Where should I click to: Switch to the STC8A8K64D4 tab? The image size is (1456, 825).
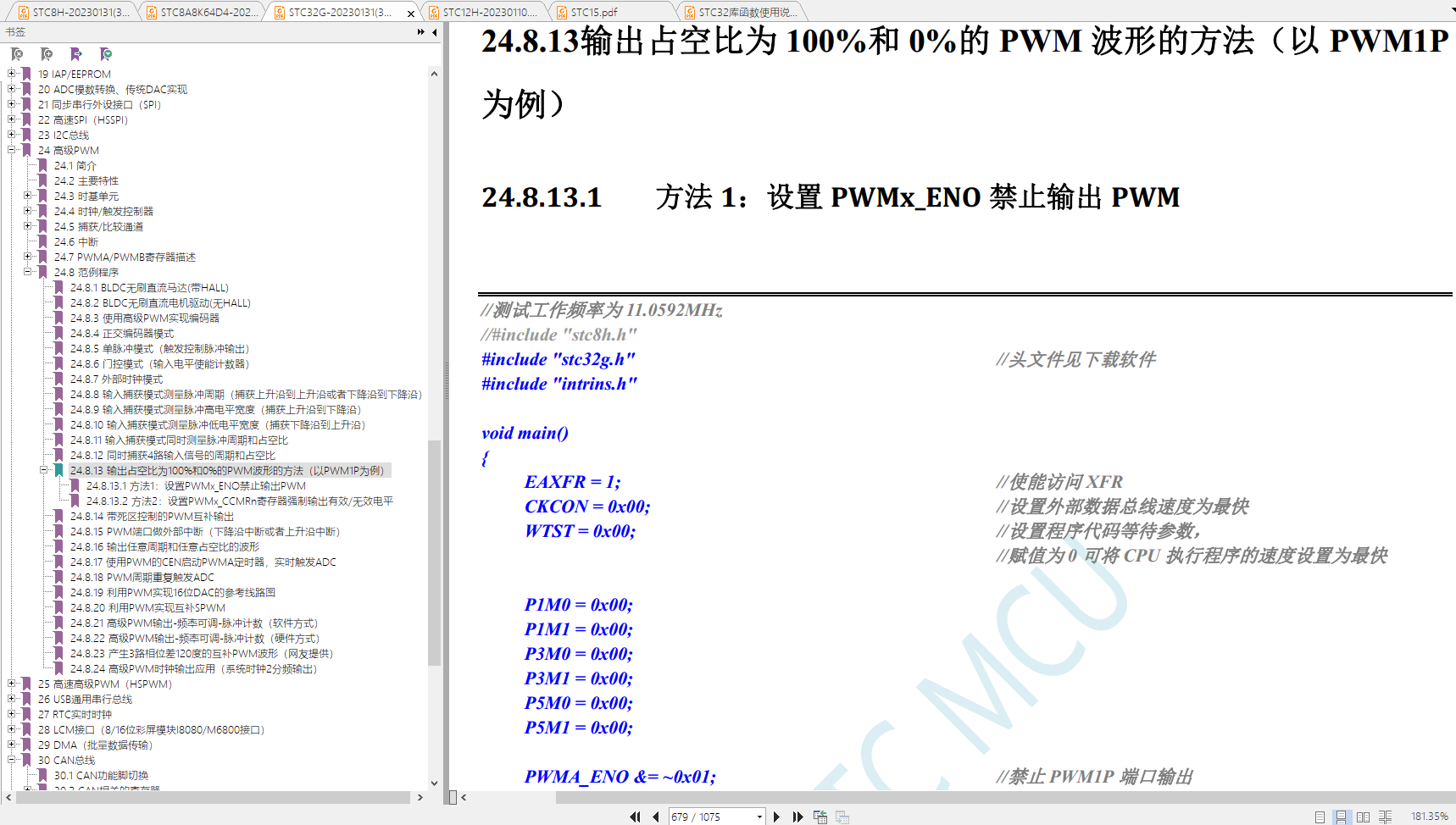point(202,12)
